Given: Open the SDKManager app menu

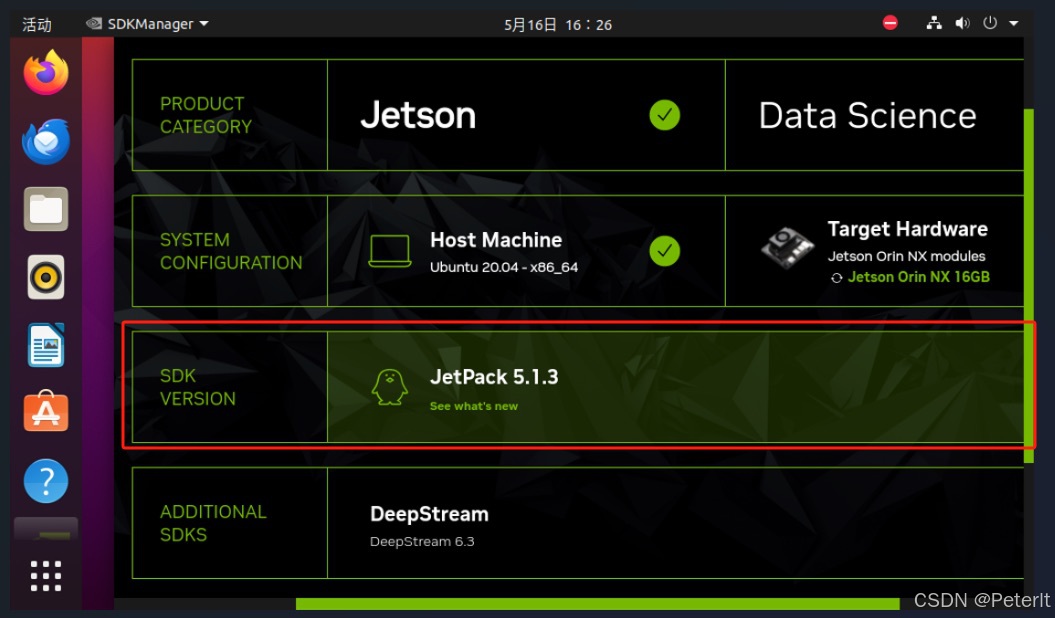Looking at the screenshot, I should [x=147, y=24].
